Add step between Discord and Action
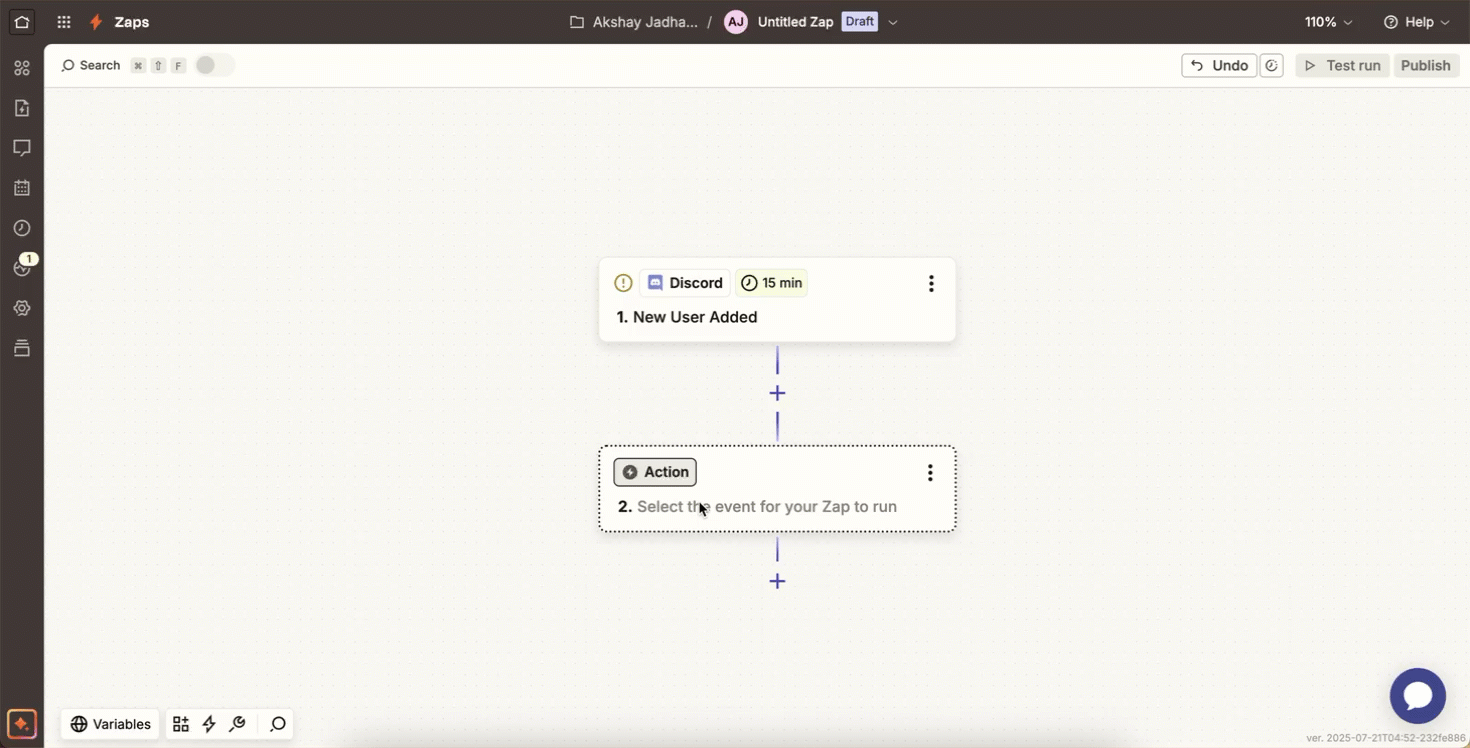Screen dimensions: 1470x748 (x=777, y=394)
